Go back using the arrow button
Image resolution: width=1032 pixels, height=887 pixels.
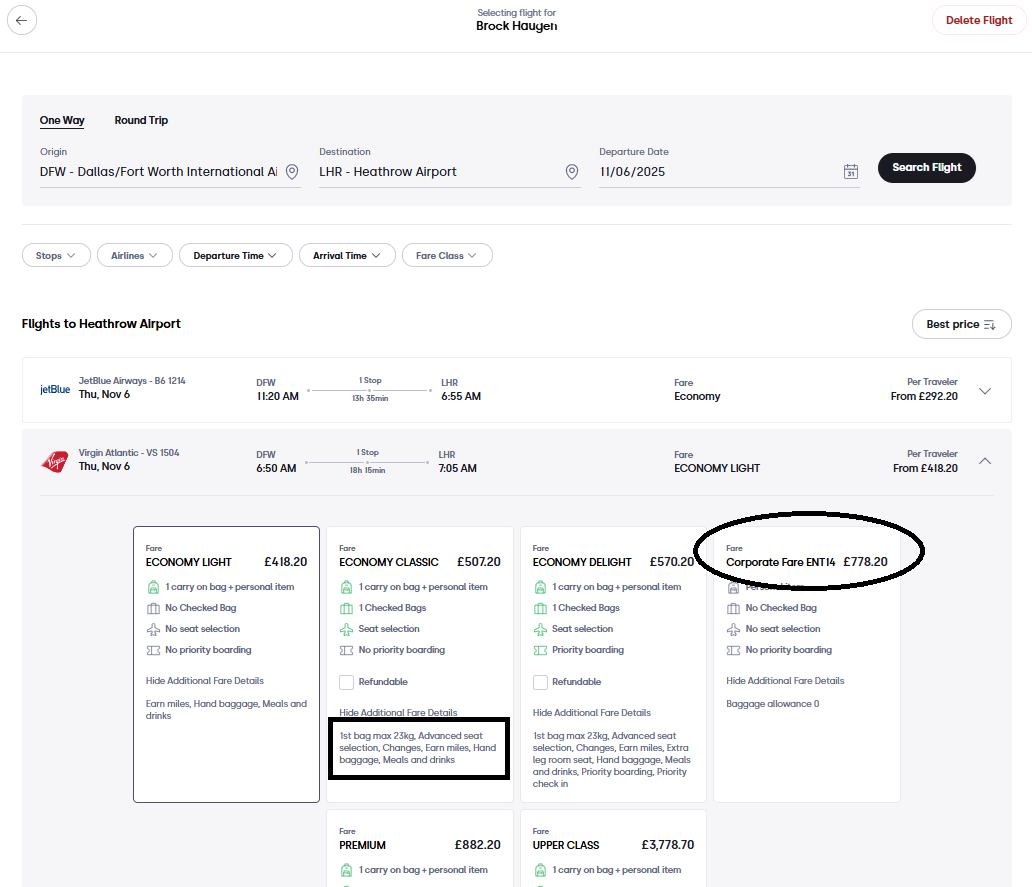point(22,20)
